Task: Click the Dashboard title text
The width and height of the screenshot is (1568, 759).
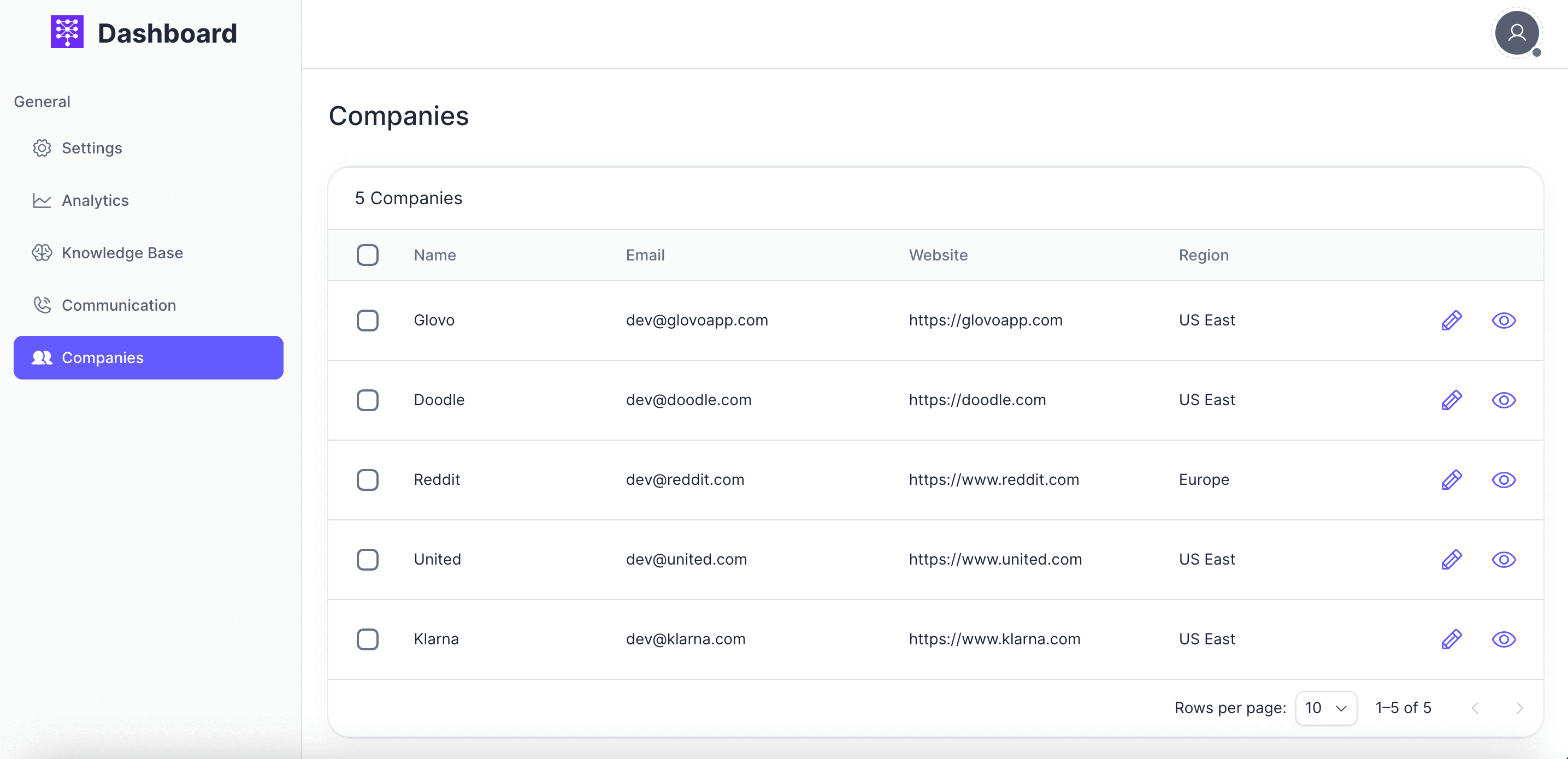Action: click(x=167, y=33)
